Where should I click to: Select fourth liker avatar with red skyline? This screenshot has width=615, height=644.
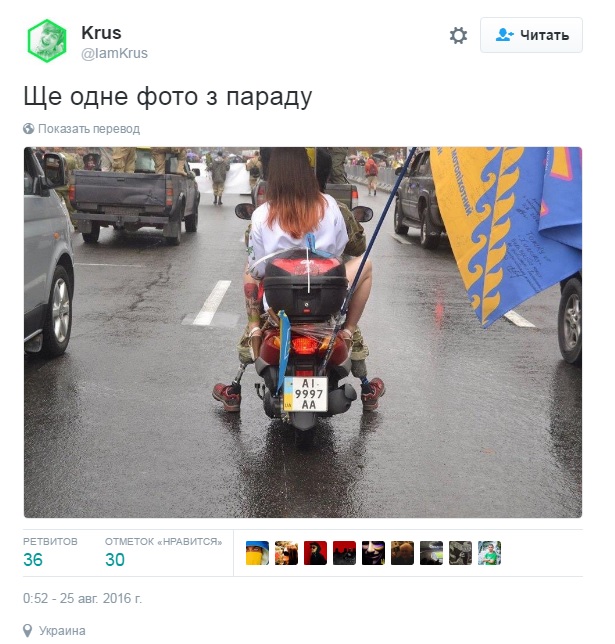click(x=344, y=553)
